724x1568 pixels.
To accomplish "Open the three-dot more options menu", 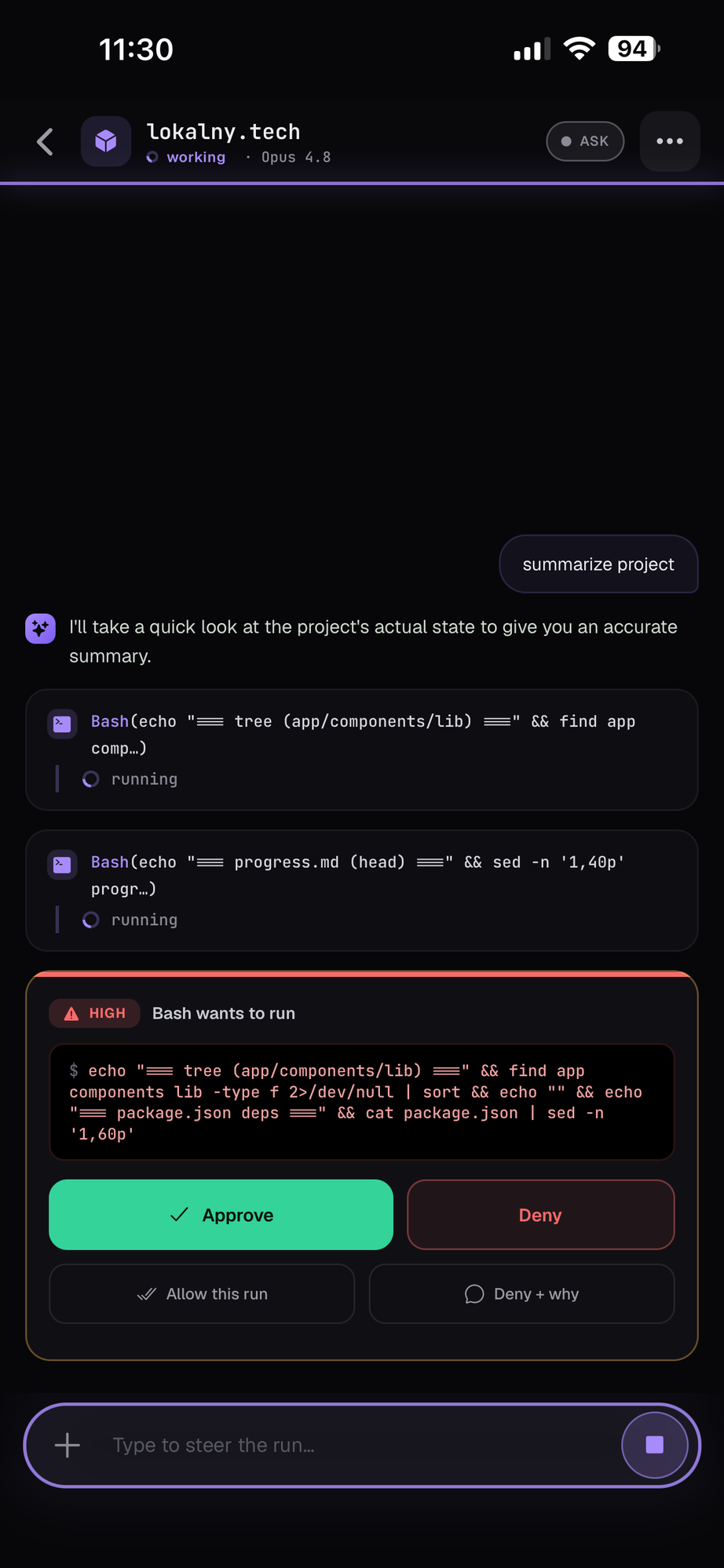I will pos(670,141).
